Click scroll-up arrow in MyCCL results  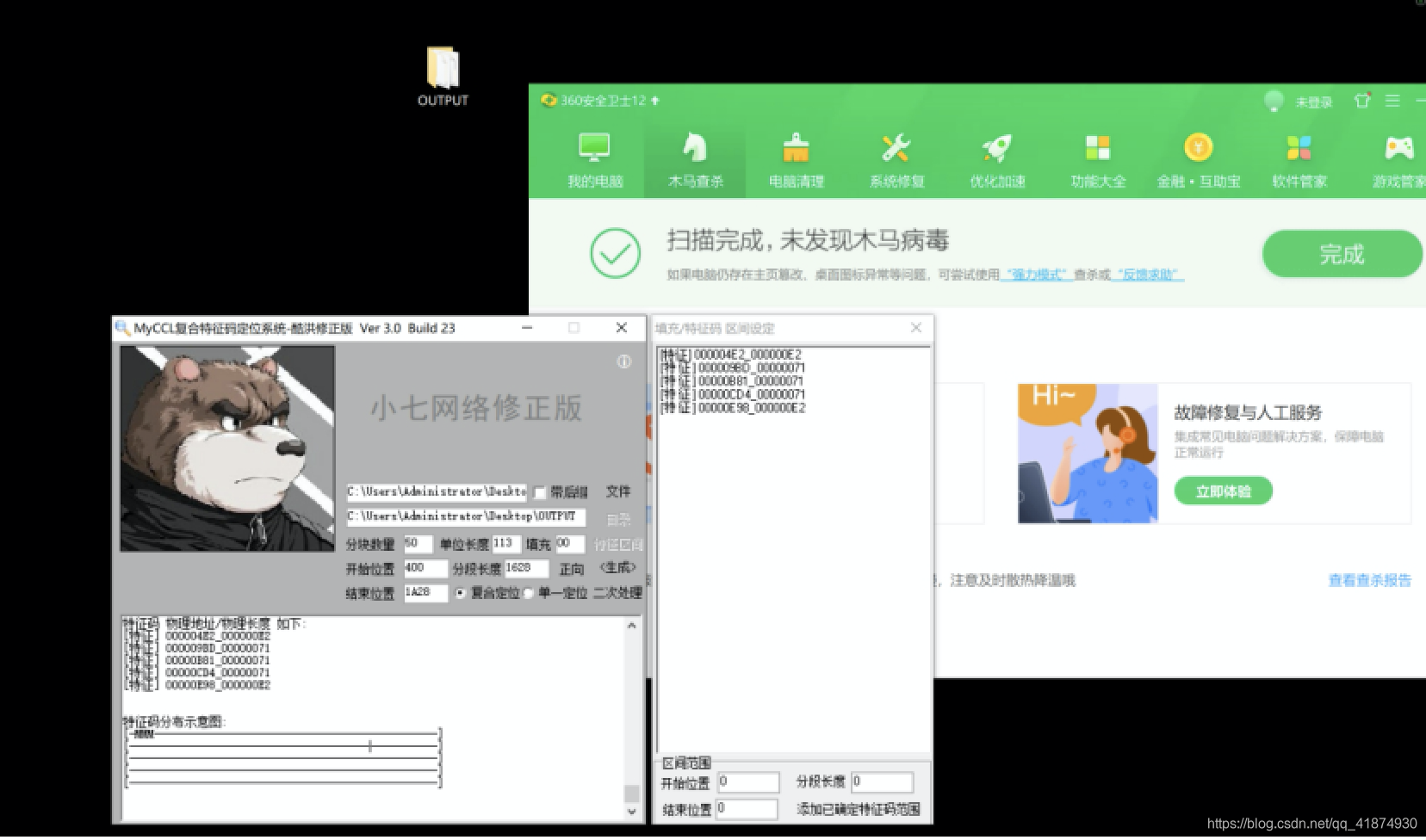pyautogui.click(x=632, y=626)
